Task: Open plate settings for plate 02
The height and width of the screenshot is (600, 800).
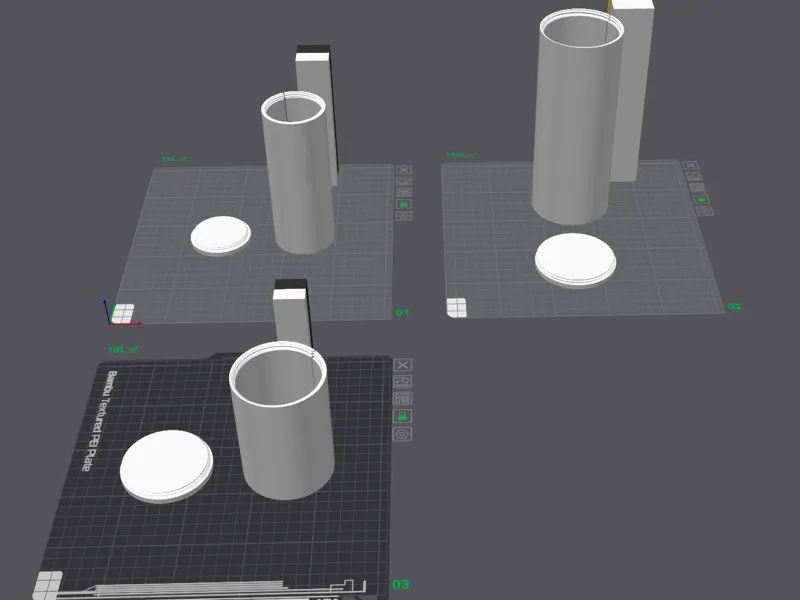Action: click(705, 211)
